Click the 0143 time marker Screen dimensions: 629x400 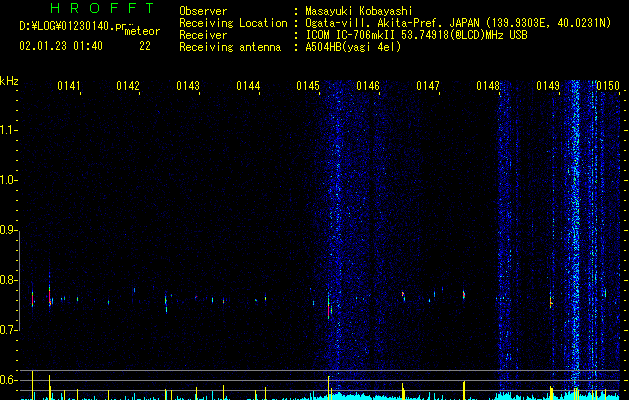pyautogui.click(x=188, y=86)
